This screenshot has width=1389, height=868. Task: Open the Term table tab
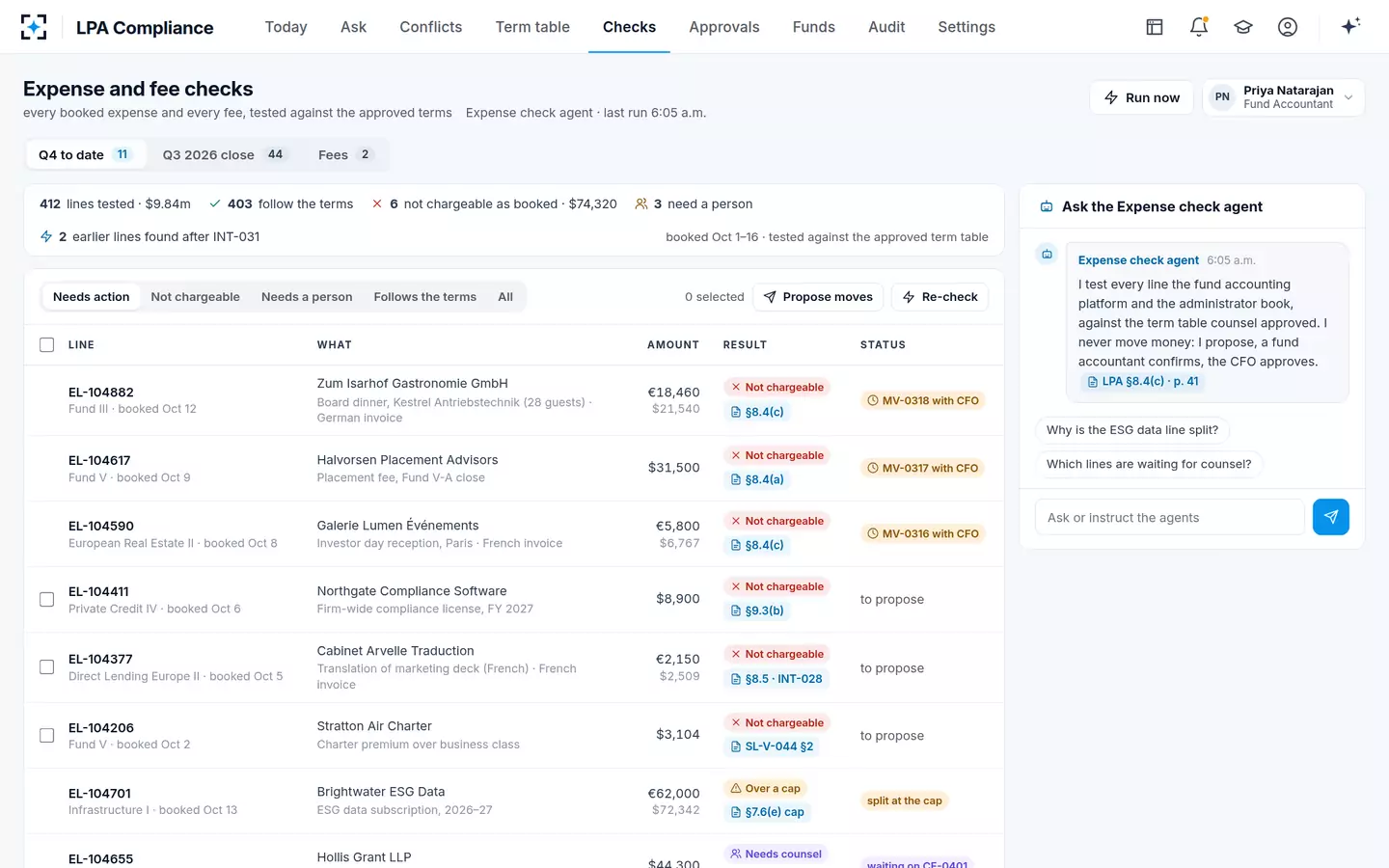[532, 27]
